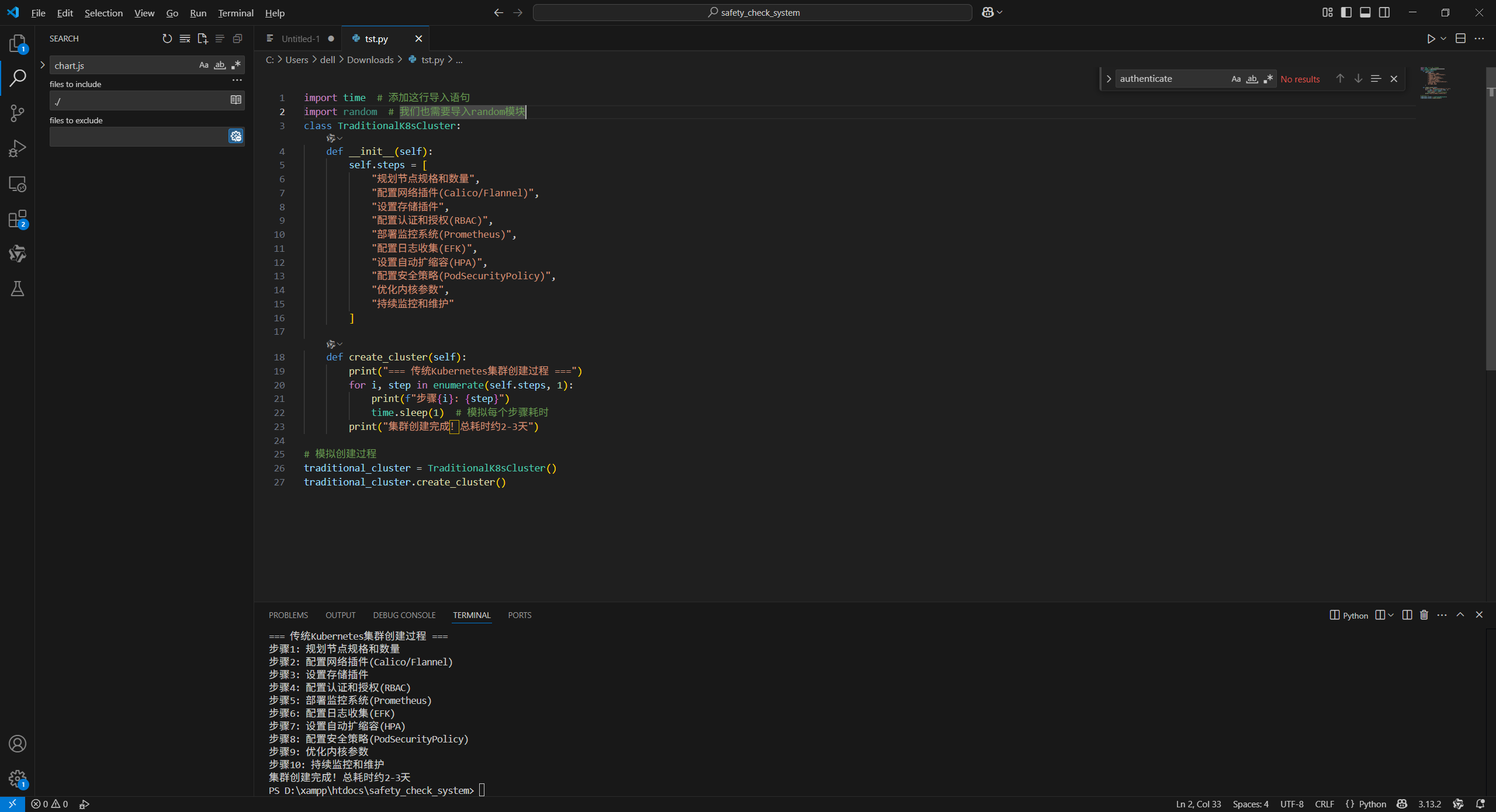Click CRLF end of line selector
This screenshot has height=812, width=1496.
(x=1324, y=804)
